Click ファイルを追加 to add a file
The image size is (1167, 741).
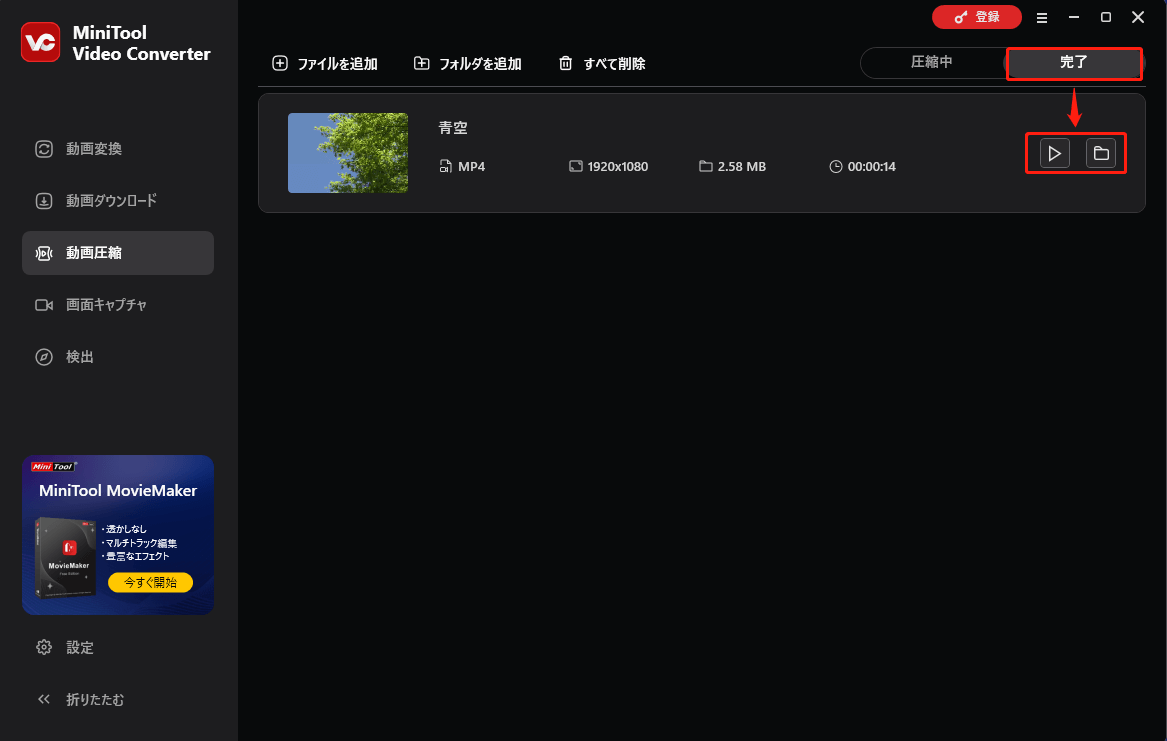(x=324, y=64)
